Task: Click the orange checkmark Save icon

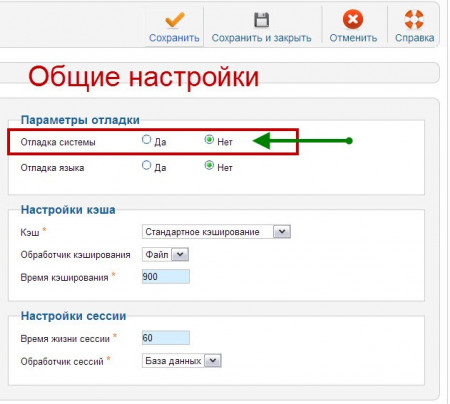Action: (x=174, y=20)
